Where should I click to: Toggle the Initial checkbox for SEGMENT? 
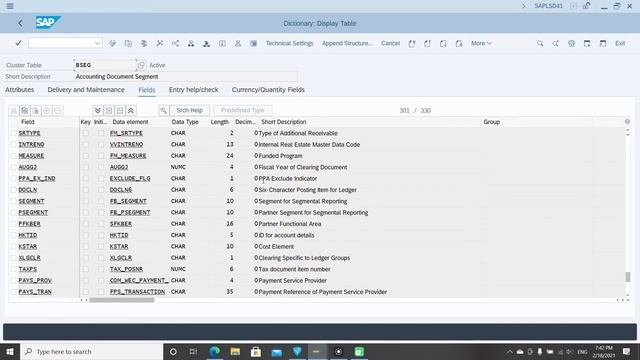tap(101, 201)
